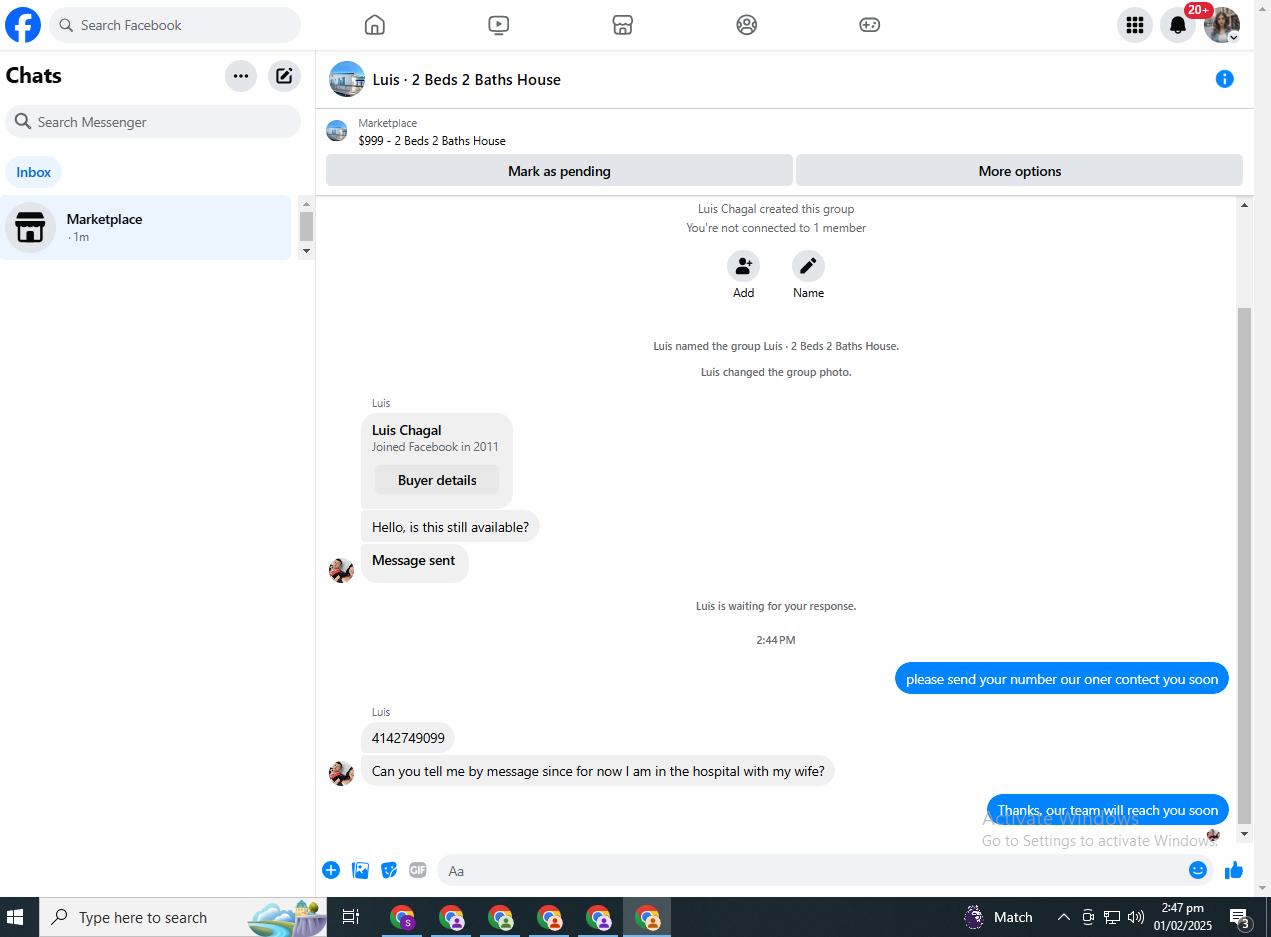This screenshot has width=1271, height=937.
Task: Open the Groups icon in top navigation
Action: (747, 25)
